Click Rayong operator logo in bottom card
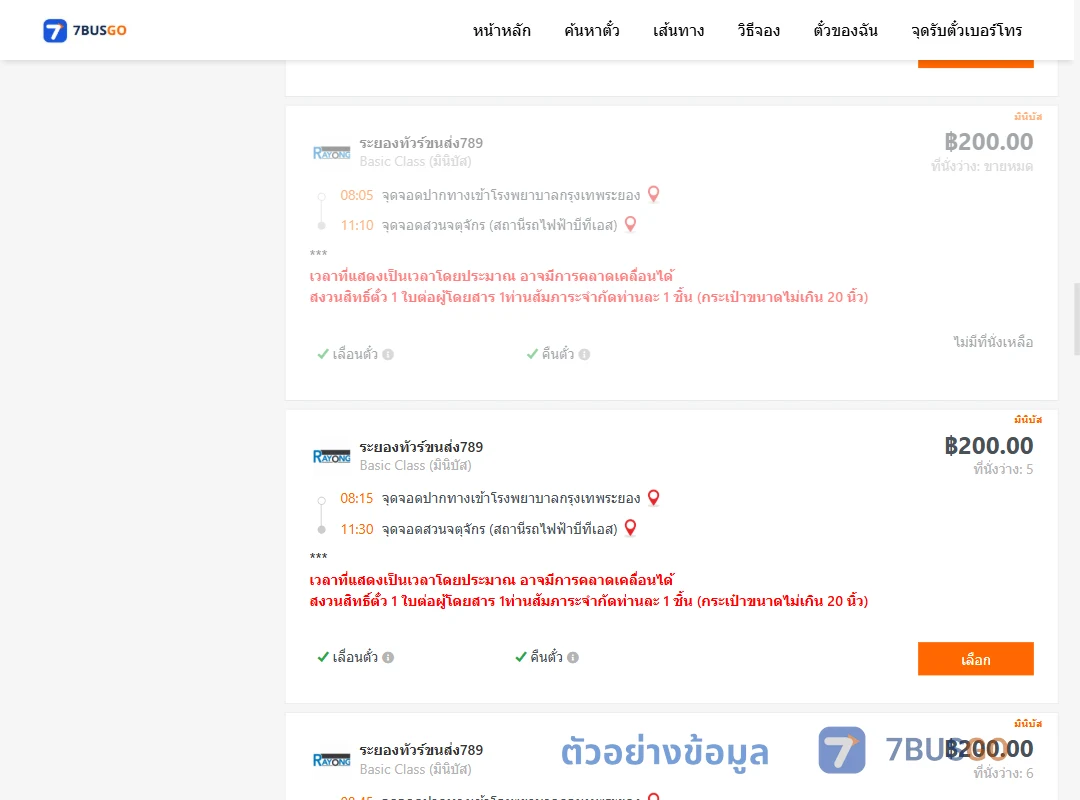Image resolution: width=1080 pixels, height=800 pixels. pyautogui.click(x=331, y=759)
